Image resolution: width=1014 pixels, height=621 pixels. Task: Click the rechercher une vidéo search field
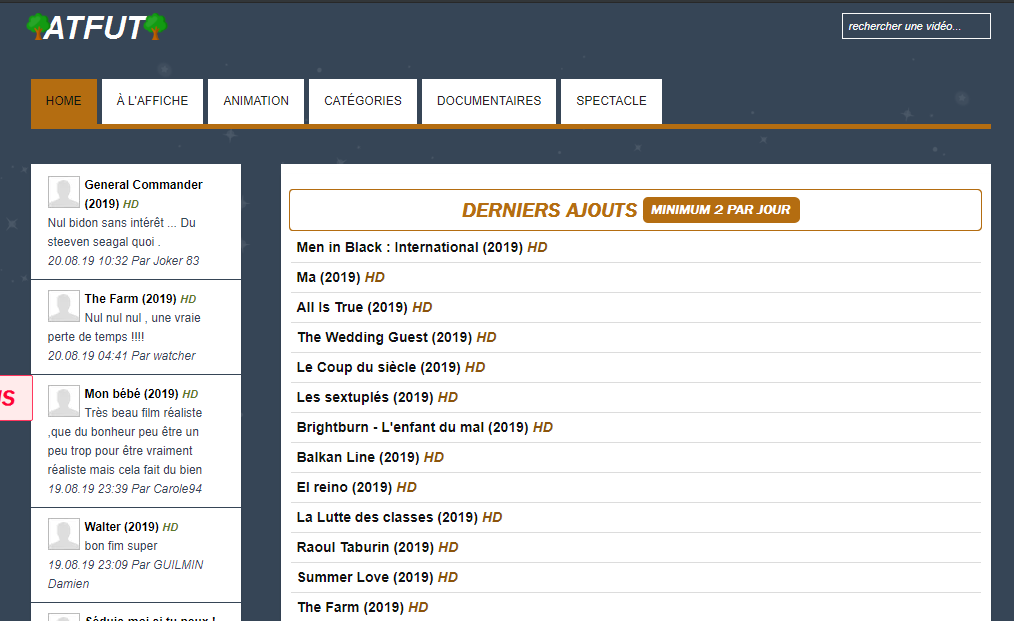pyautogui.click(x=916, y=26)
